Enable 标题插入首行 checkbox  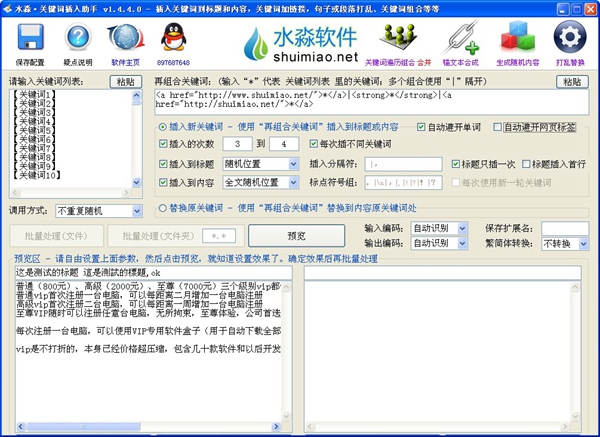[x=526, y=164]
